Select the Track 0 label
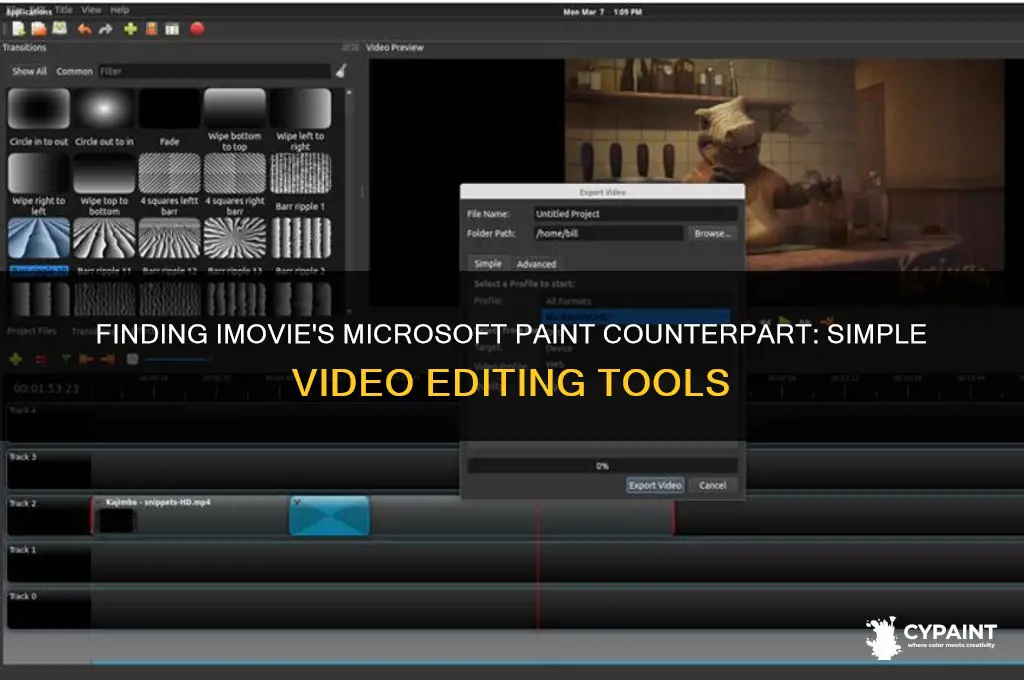 pos(23,596)
